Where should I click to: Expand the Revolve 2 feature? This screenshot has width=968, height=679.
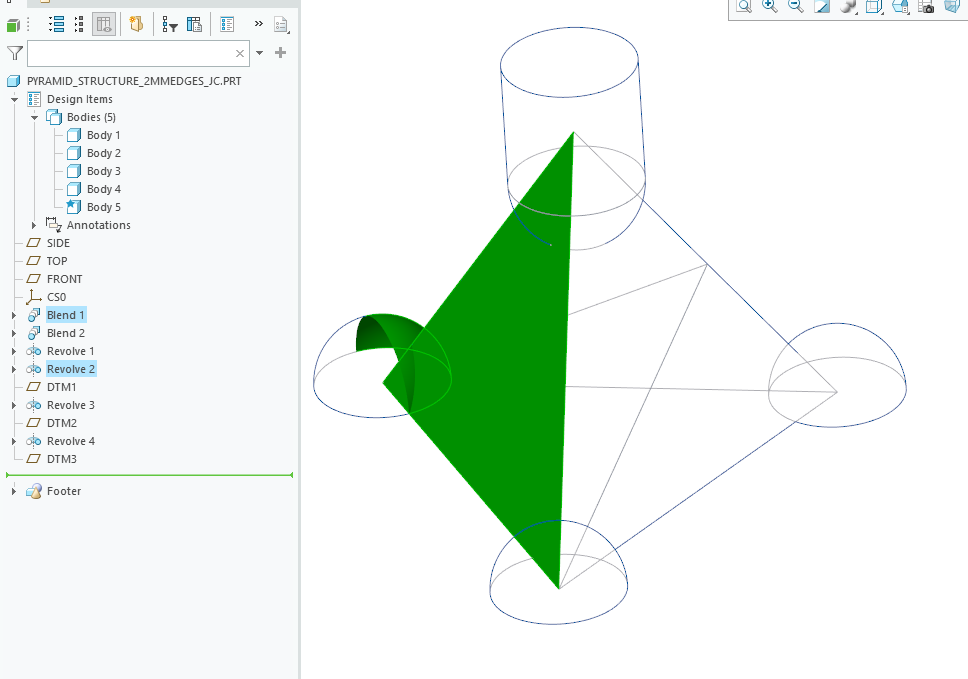(x=14, y=369)
